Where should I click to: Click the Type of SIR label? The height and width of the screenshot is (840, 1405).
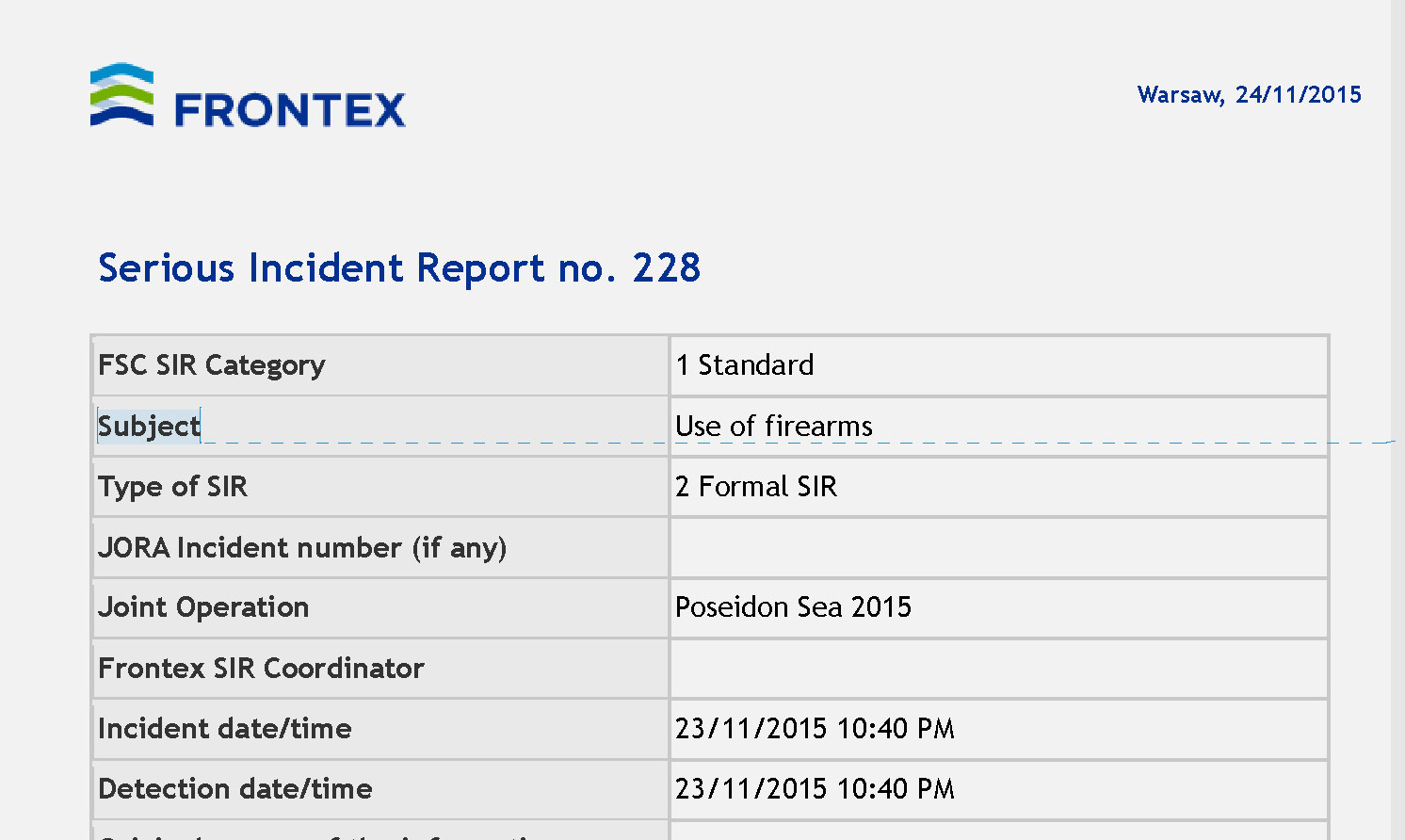coord(173,487)
